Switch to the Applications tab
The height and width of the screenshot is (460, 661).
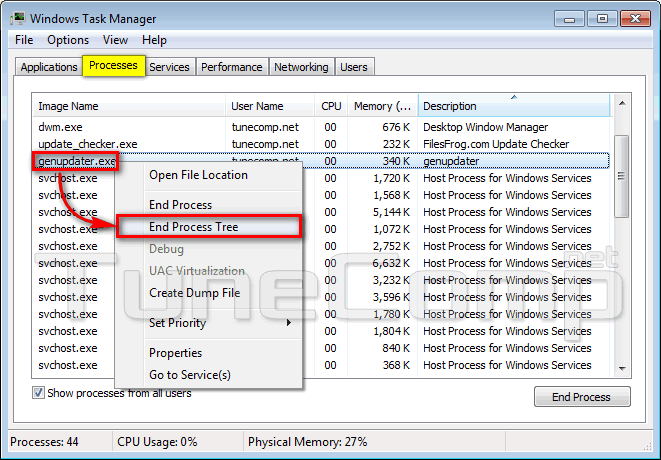pos(49,67)
